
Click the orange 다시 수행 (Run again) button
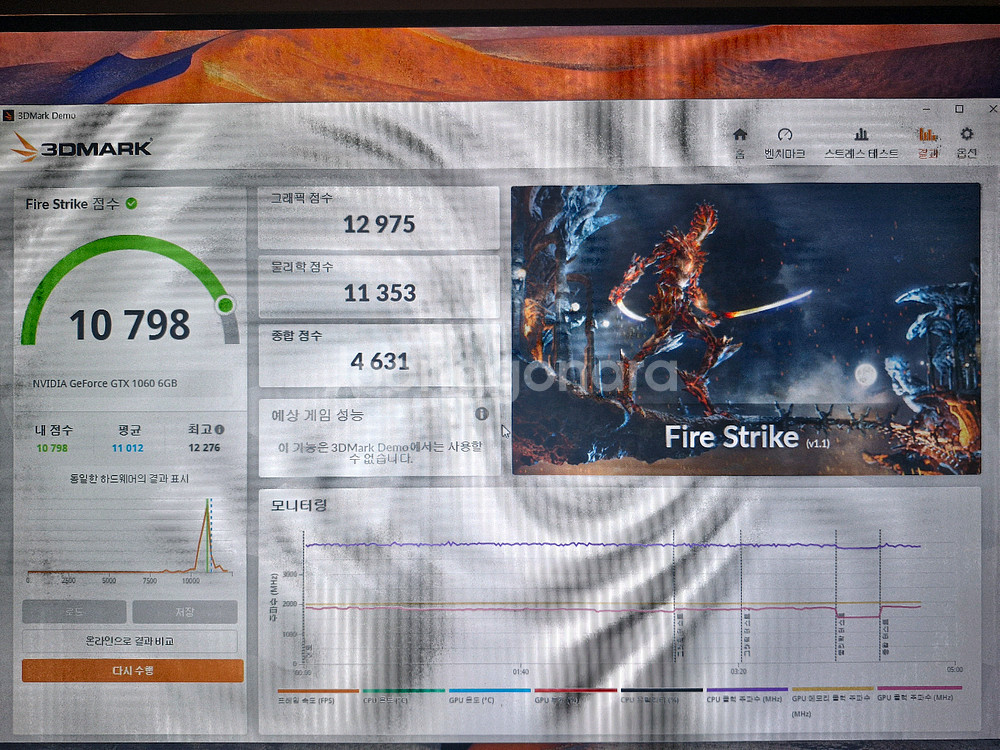[133, 671]
